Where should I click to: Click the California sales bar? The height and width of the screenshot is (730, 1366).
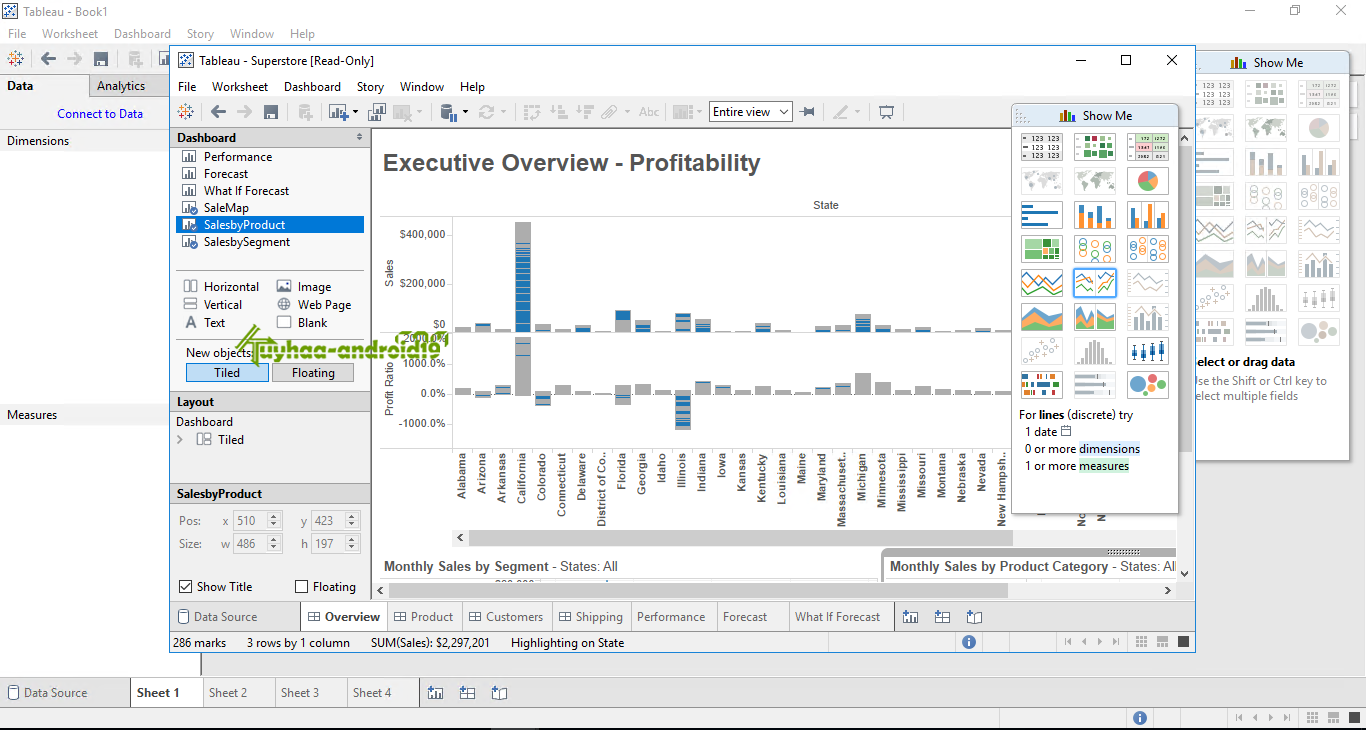coord(522,277)
